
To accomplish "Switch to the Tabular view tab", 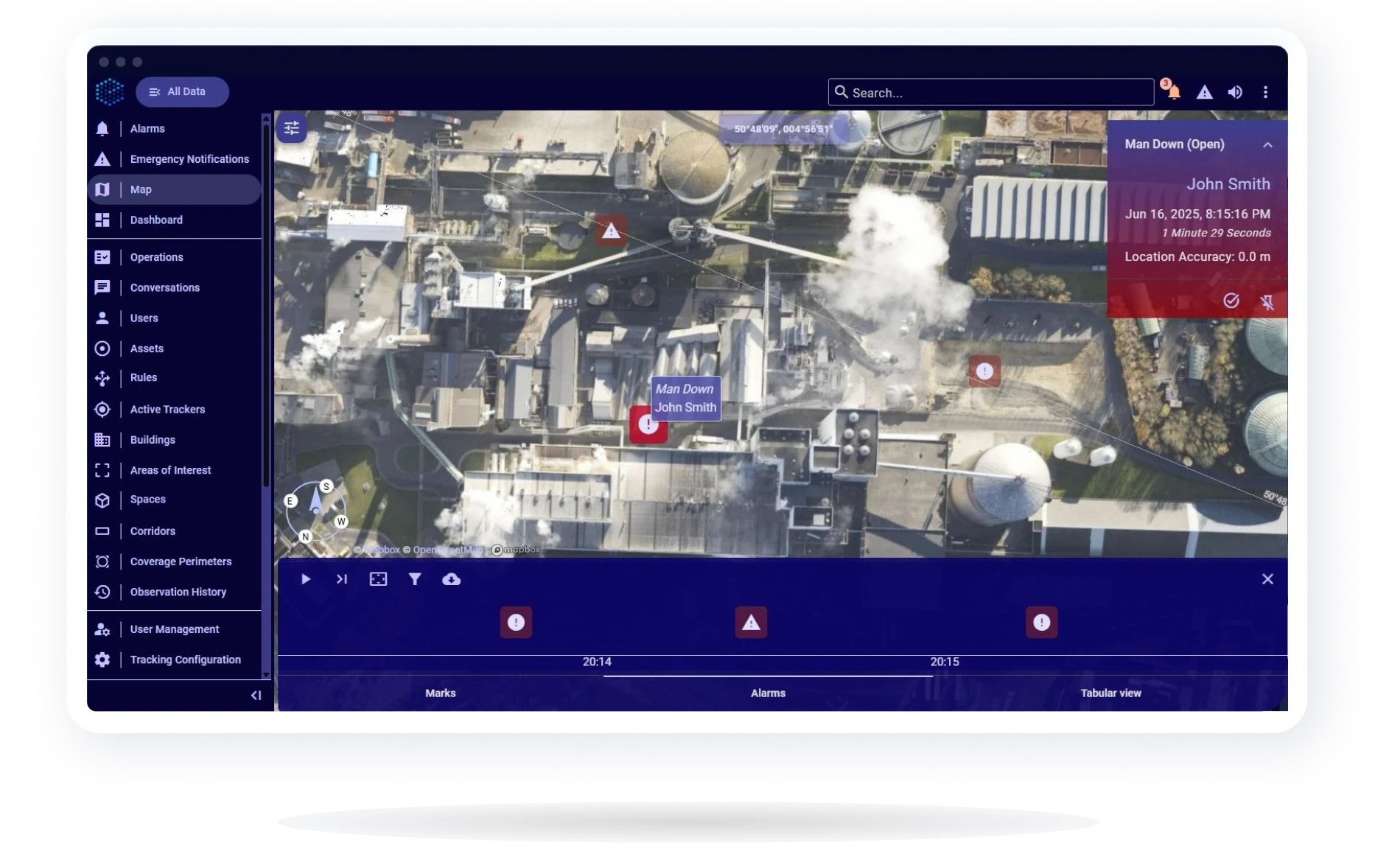I will (x=1110, y=693).
